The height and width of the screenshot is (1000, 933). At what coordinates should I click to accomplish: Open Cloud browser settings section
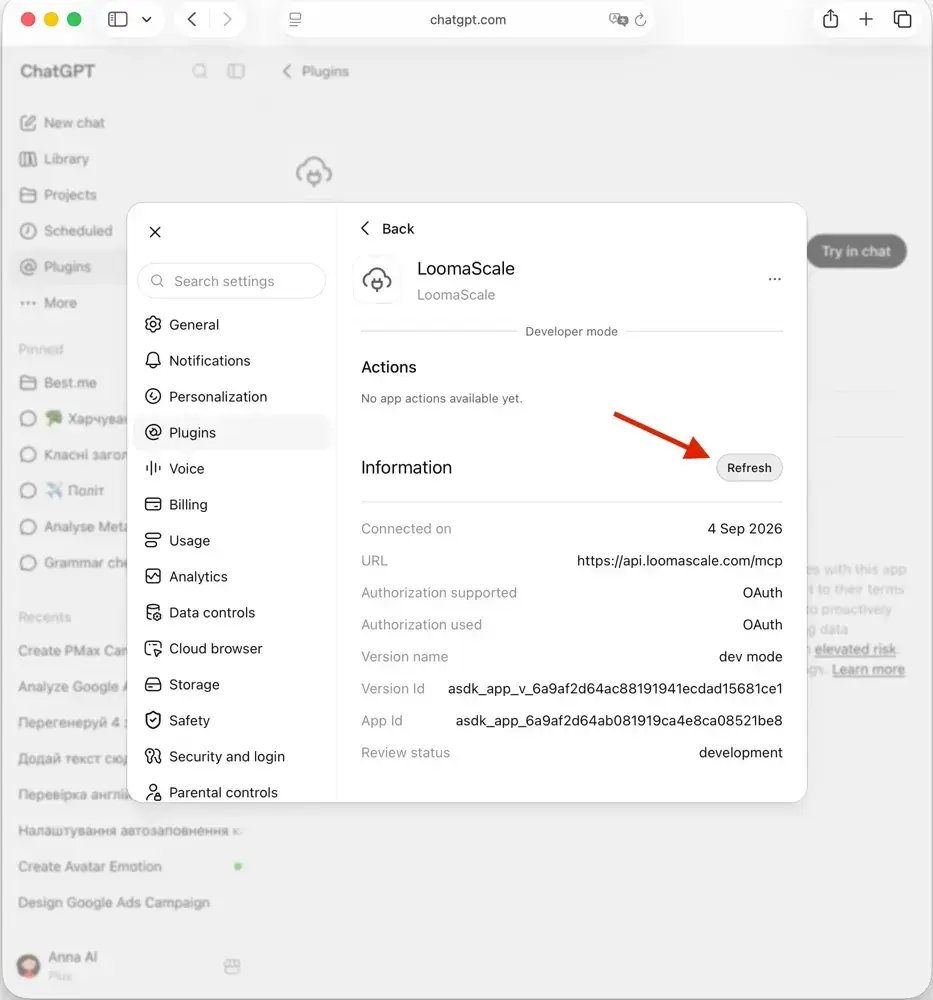[233, 649]
